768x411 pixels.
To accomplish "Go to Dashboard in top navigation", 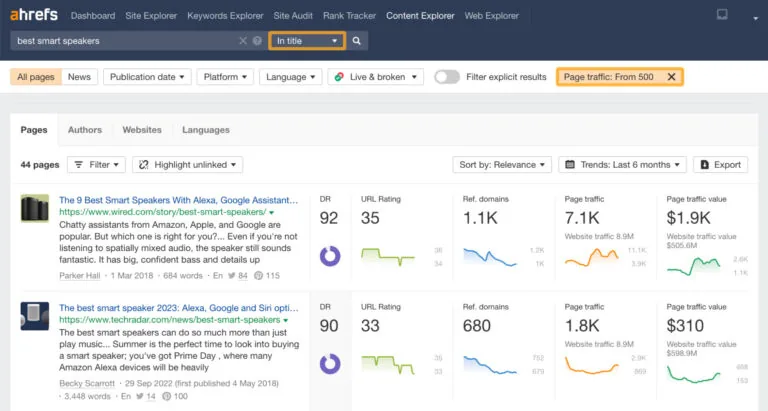I will (x=93, y=16).
